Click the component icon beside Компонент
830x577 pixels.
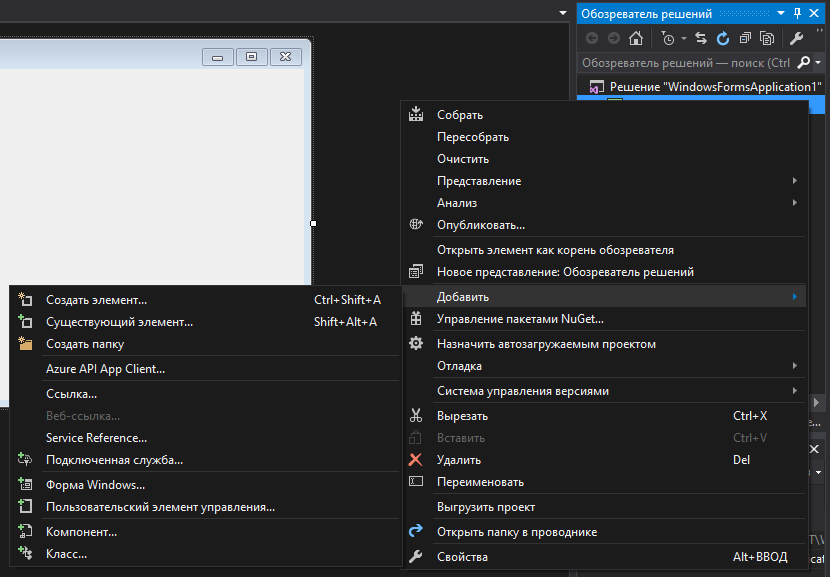25,531
